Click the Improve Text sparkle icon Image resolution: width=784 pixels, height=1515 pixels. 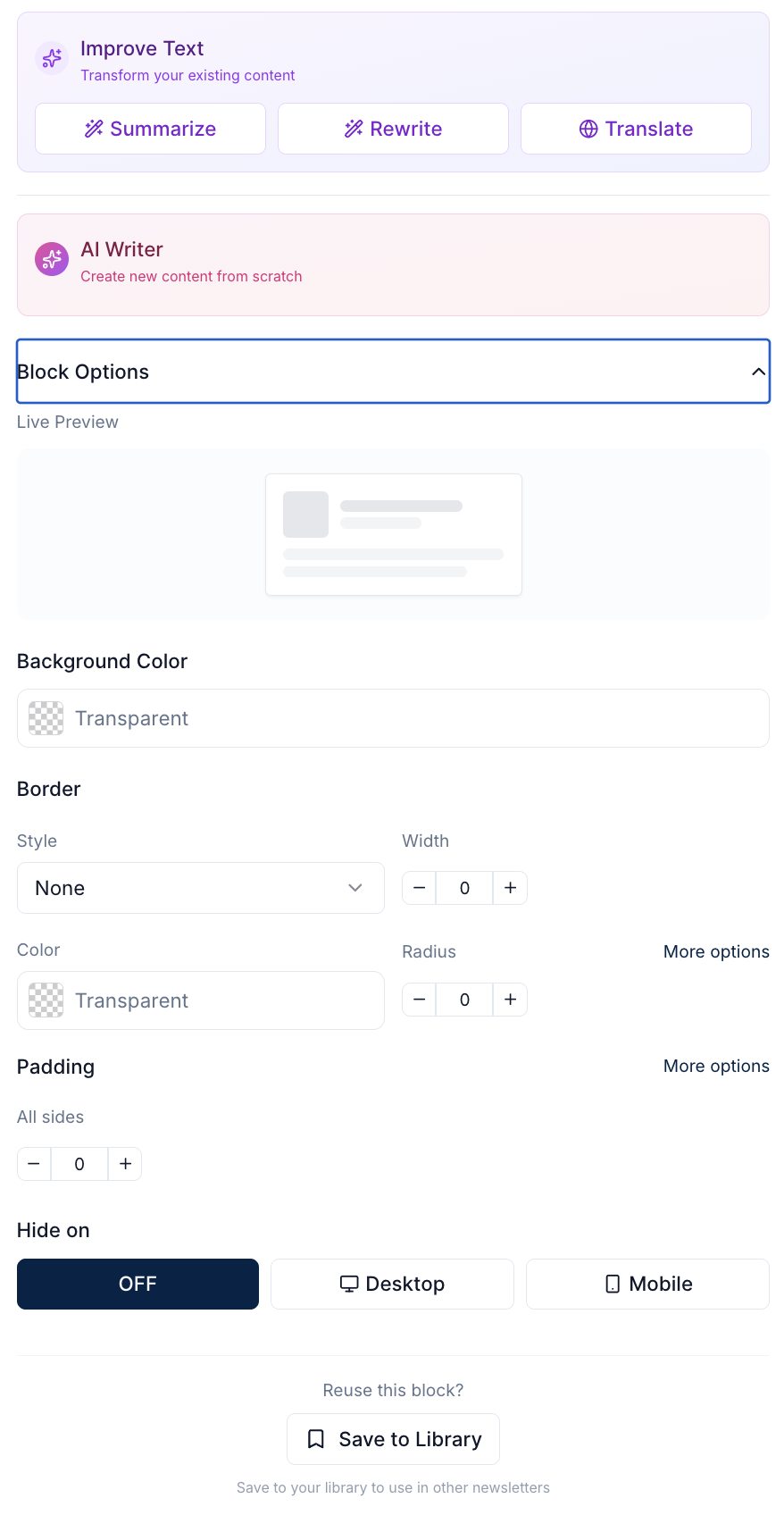click(x=52, y=58)
